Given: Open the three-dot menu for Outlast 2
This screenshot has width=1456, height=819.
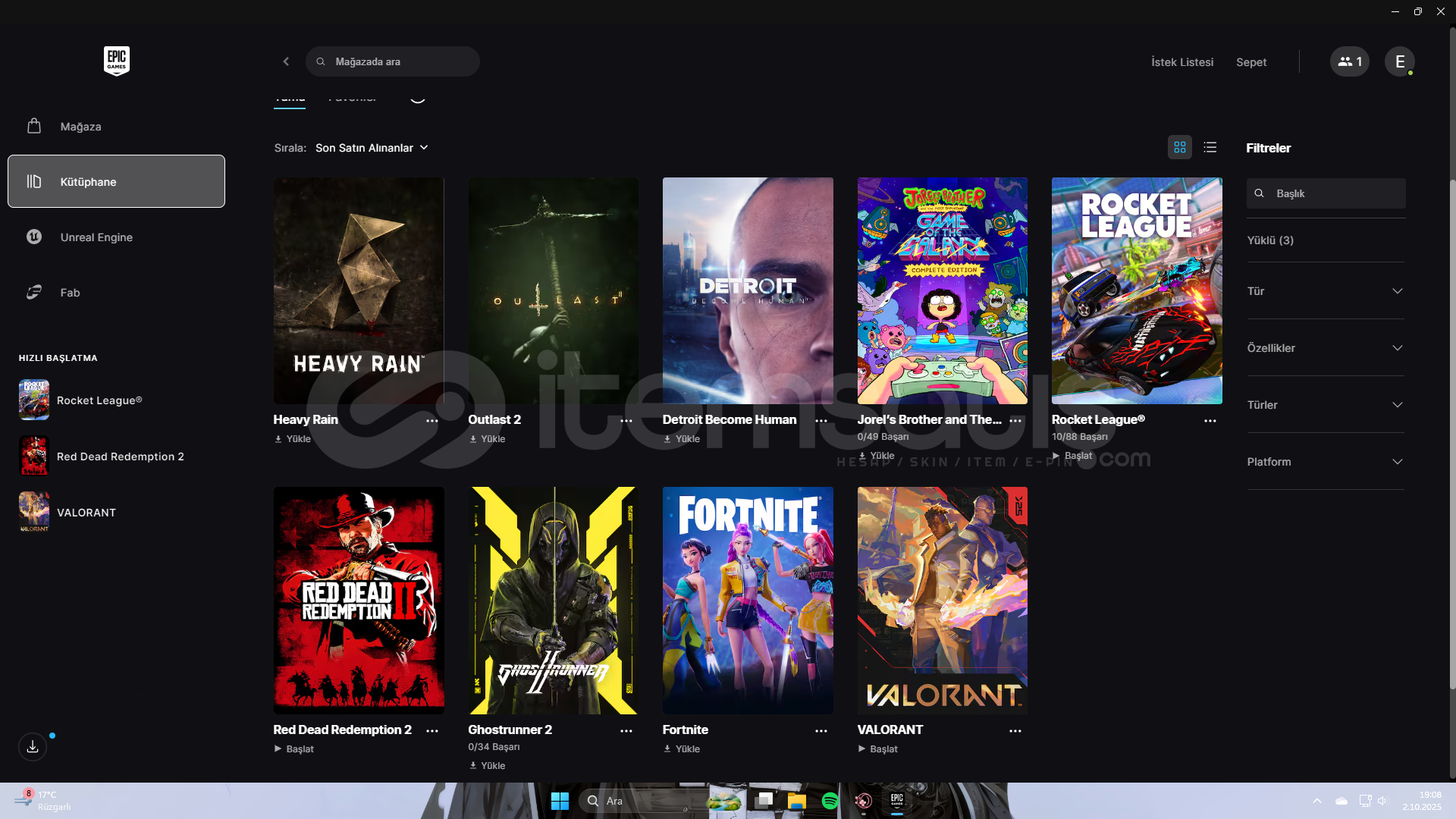Looking at the screenshot, I should [626, 421].
